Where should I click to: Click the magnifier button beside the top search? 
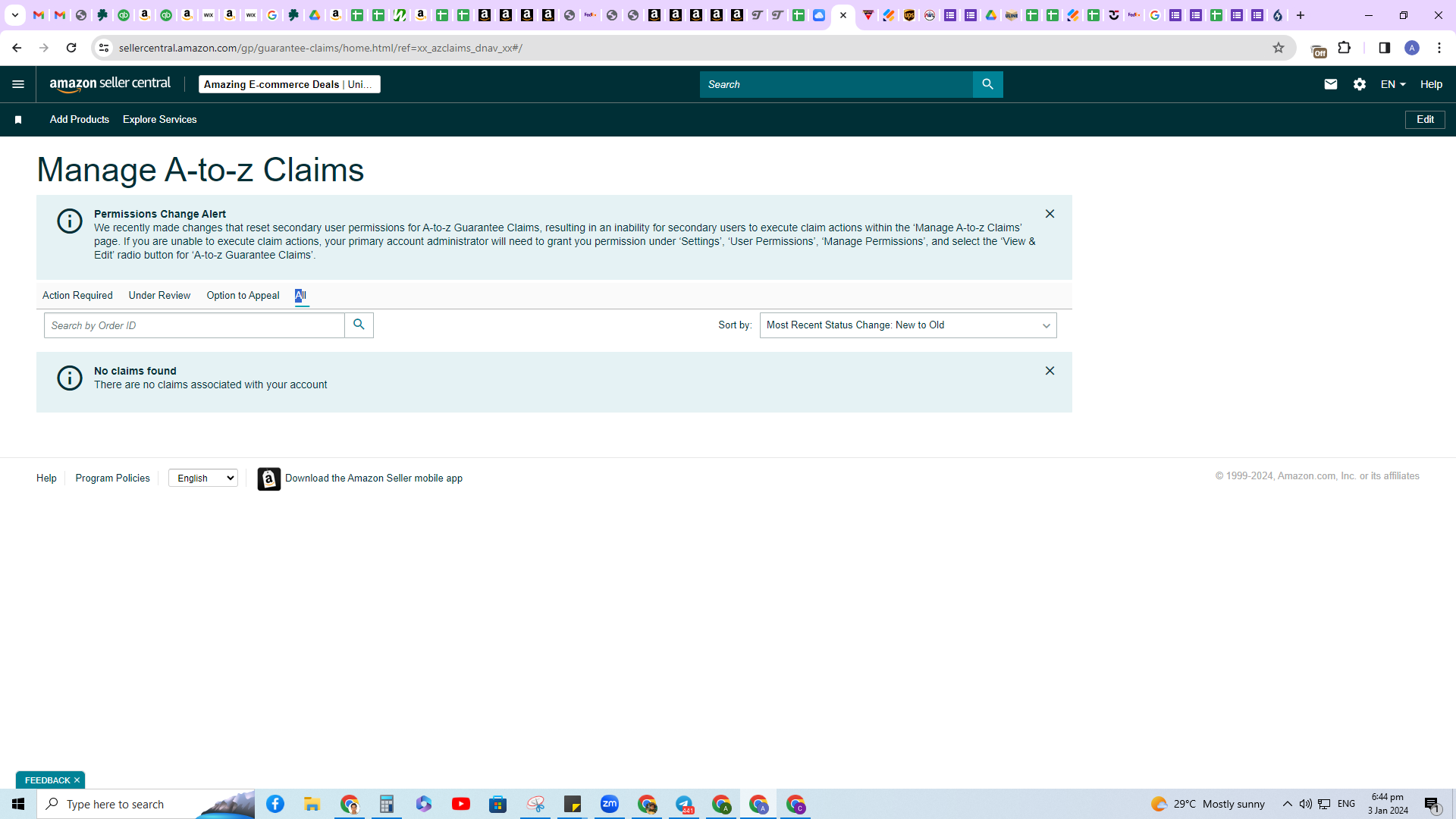[987, 84]
